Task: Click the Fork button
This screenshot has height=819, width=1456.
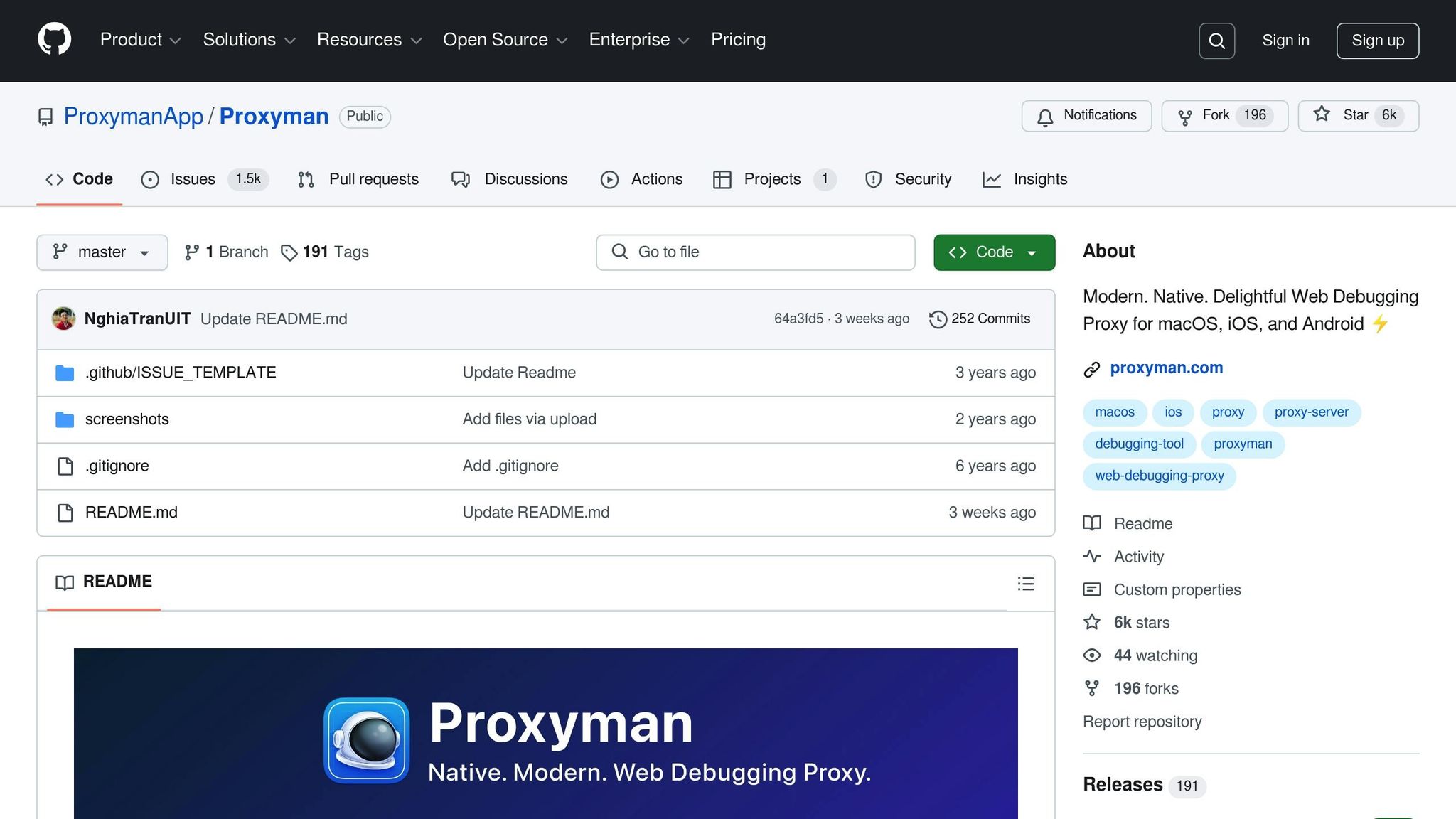Action: click(x=1224, y=116)
